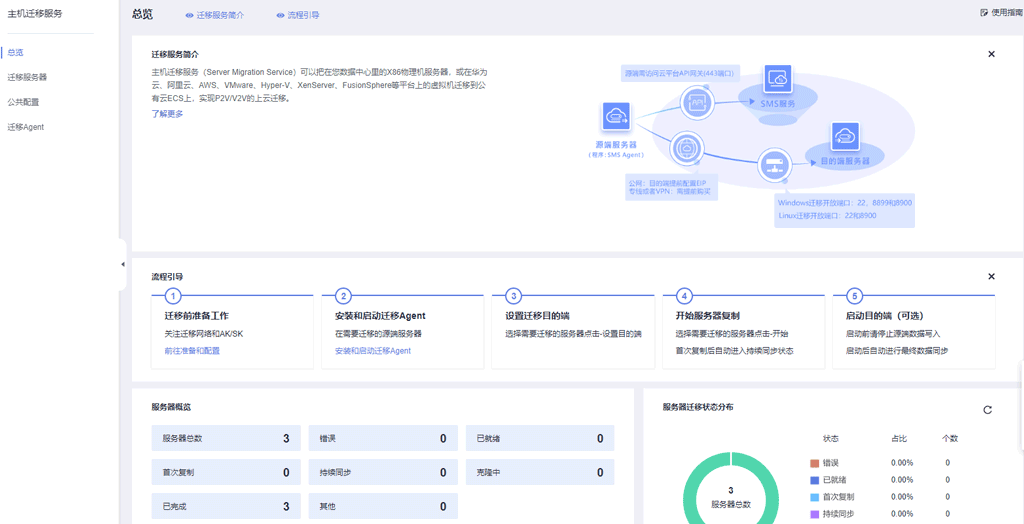Click the 首次复制 stat card

[x=226, y=472]
